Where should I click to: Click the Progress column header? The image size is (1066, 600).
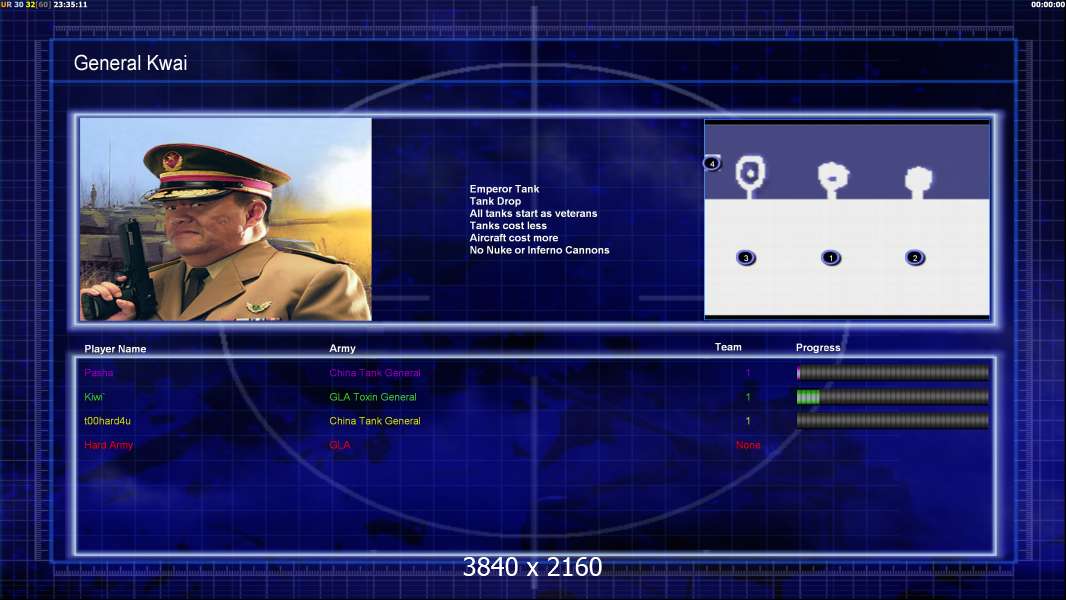click(x=818, y=347)
